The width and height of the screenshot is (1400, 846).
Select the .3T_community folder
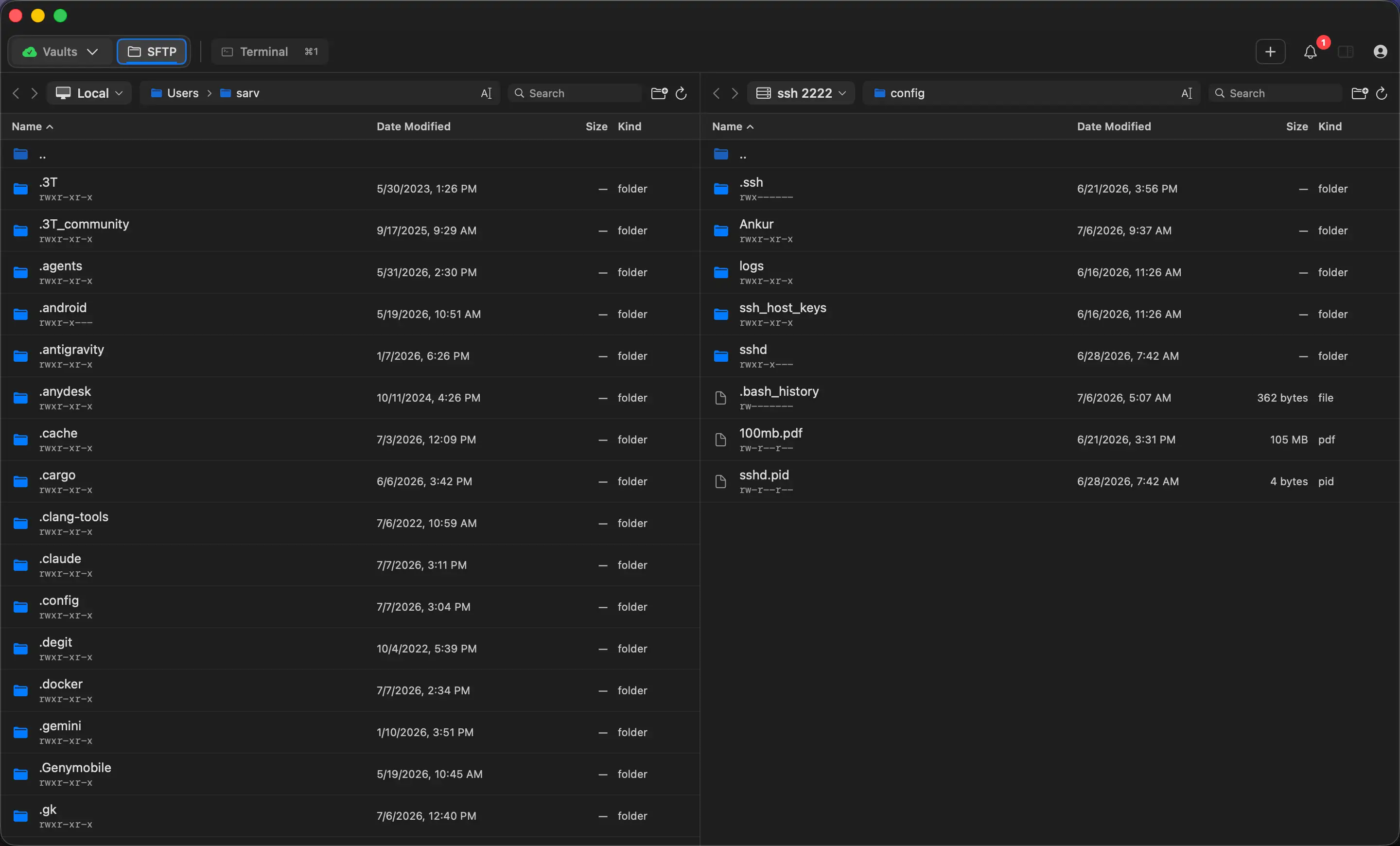pos(350,230)
